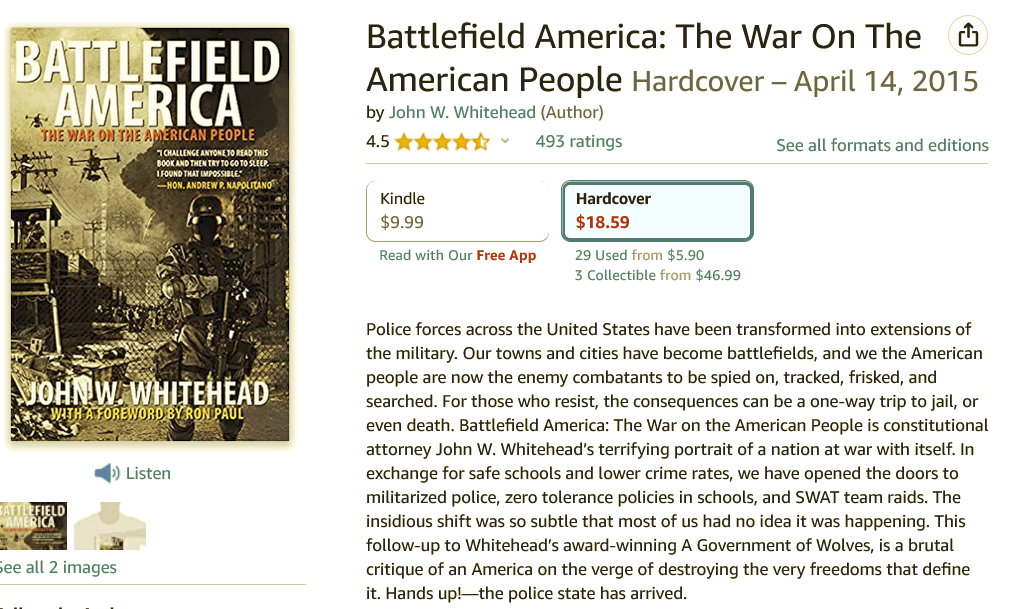Click the main Battlefield America cover image
This screenshot has width=1016, height=609.
coord(150,235)
